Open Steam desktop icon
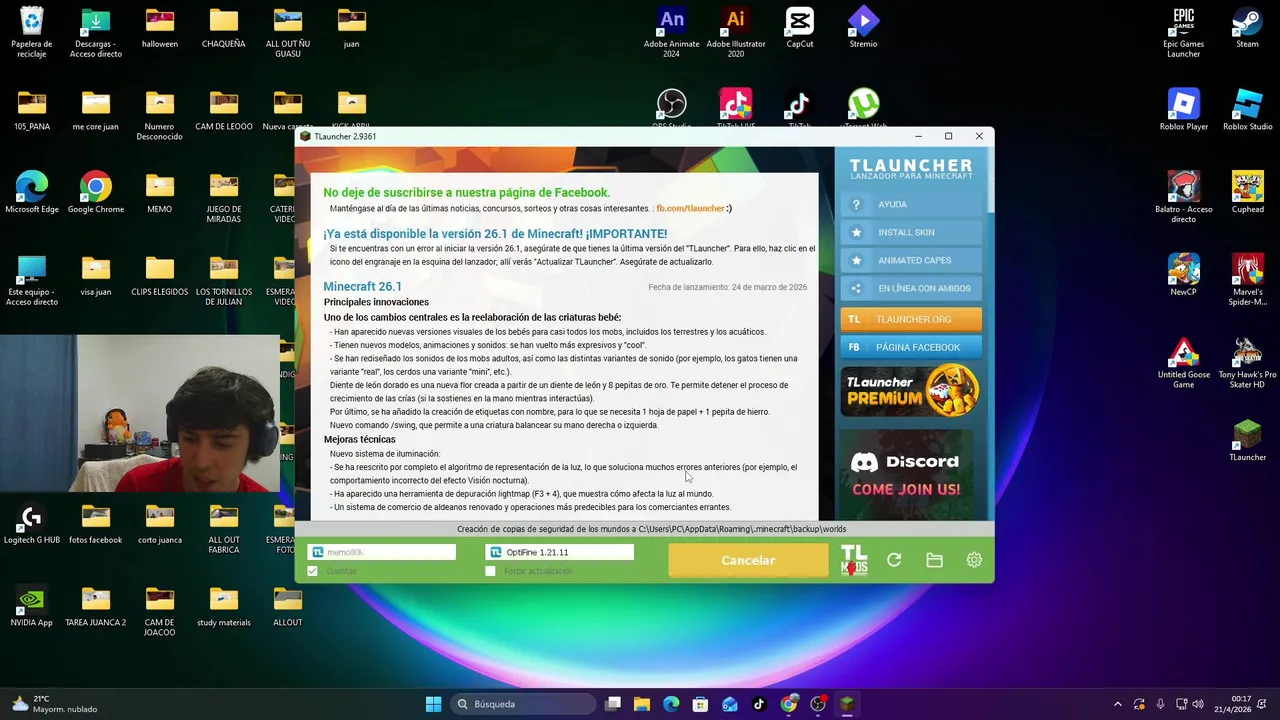The image size is (1280, 720). (x=1247, y=28)
